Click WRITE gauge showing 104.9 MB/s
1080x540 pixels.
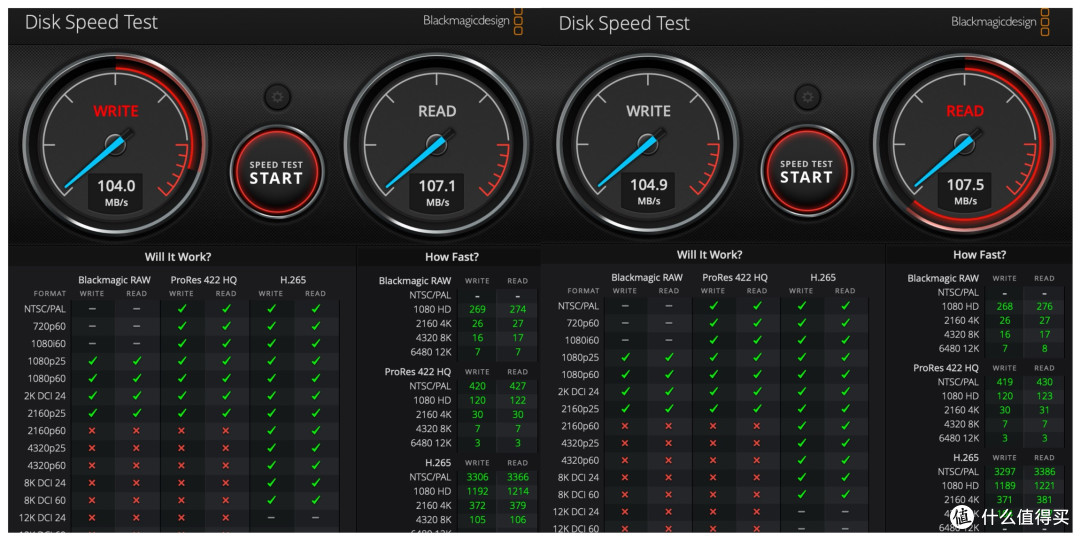(x=647, y=146)
